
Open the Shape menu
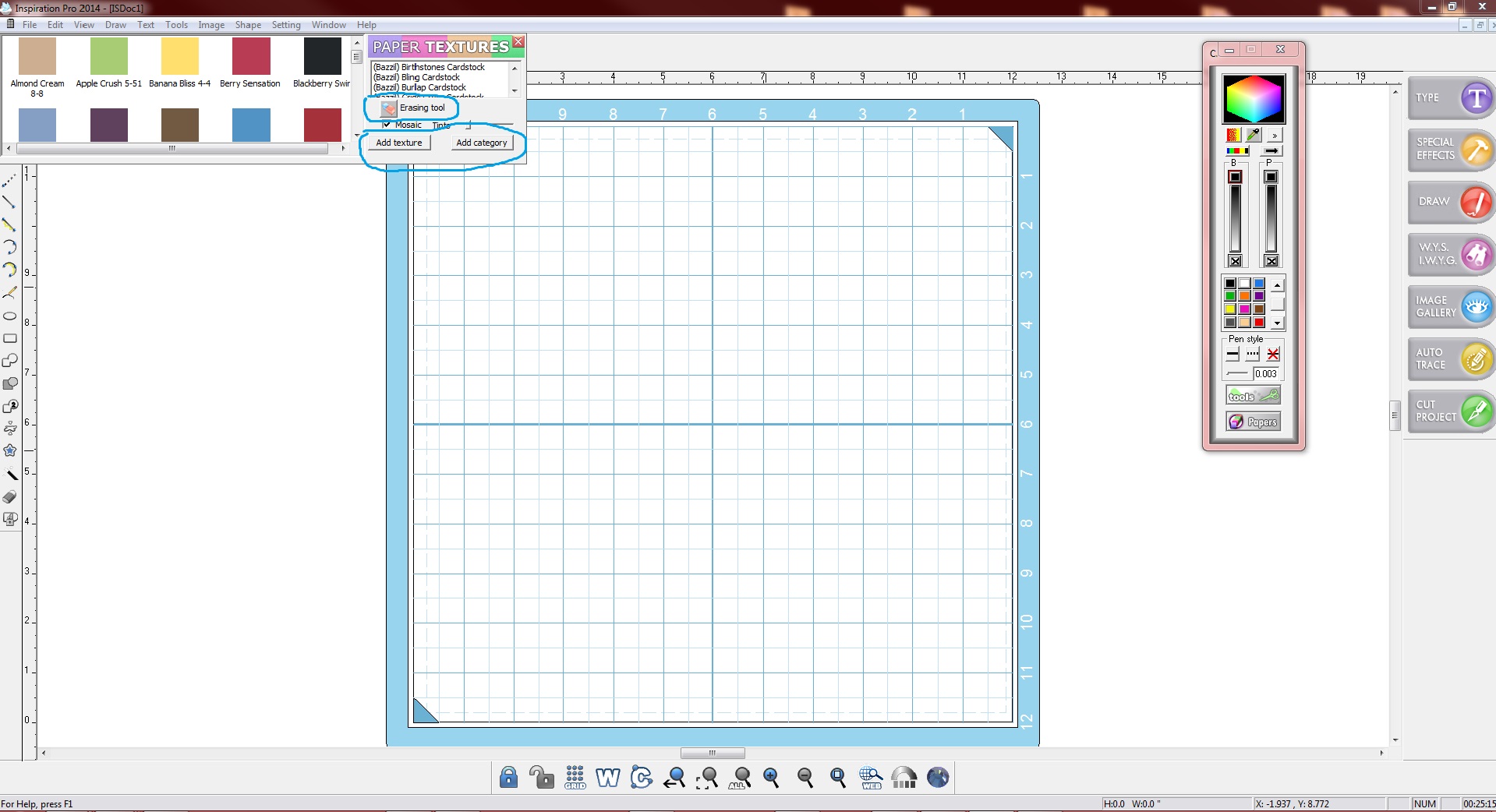(248, 25)
